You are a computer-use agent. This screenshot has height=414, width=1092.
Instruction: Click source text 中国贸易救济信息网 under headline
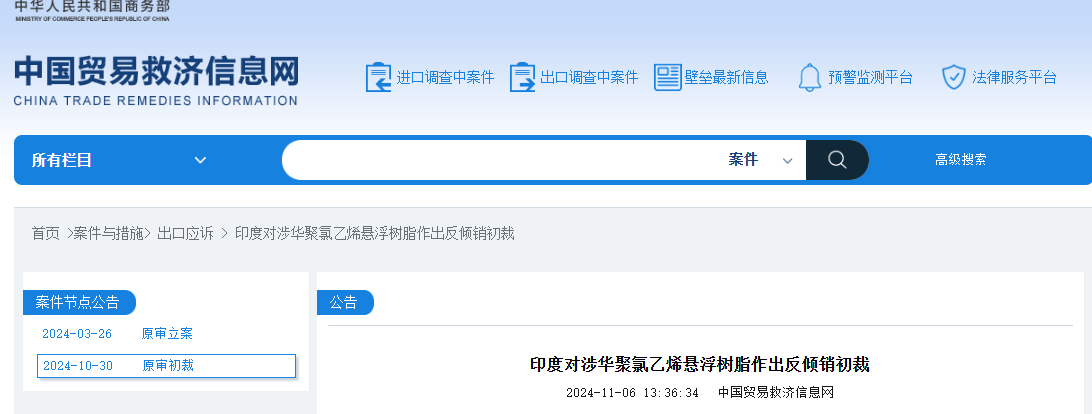point(776,392)
